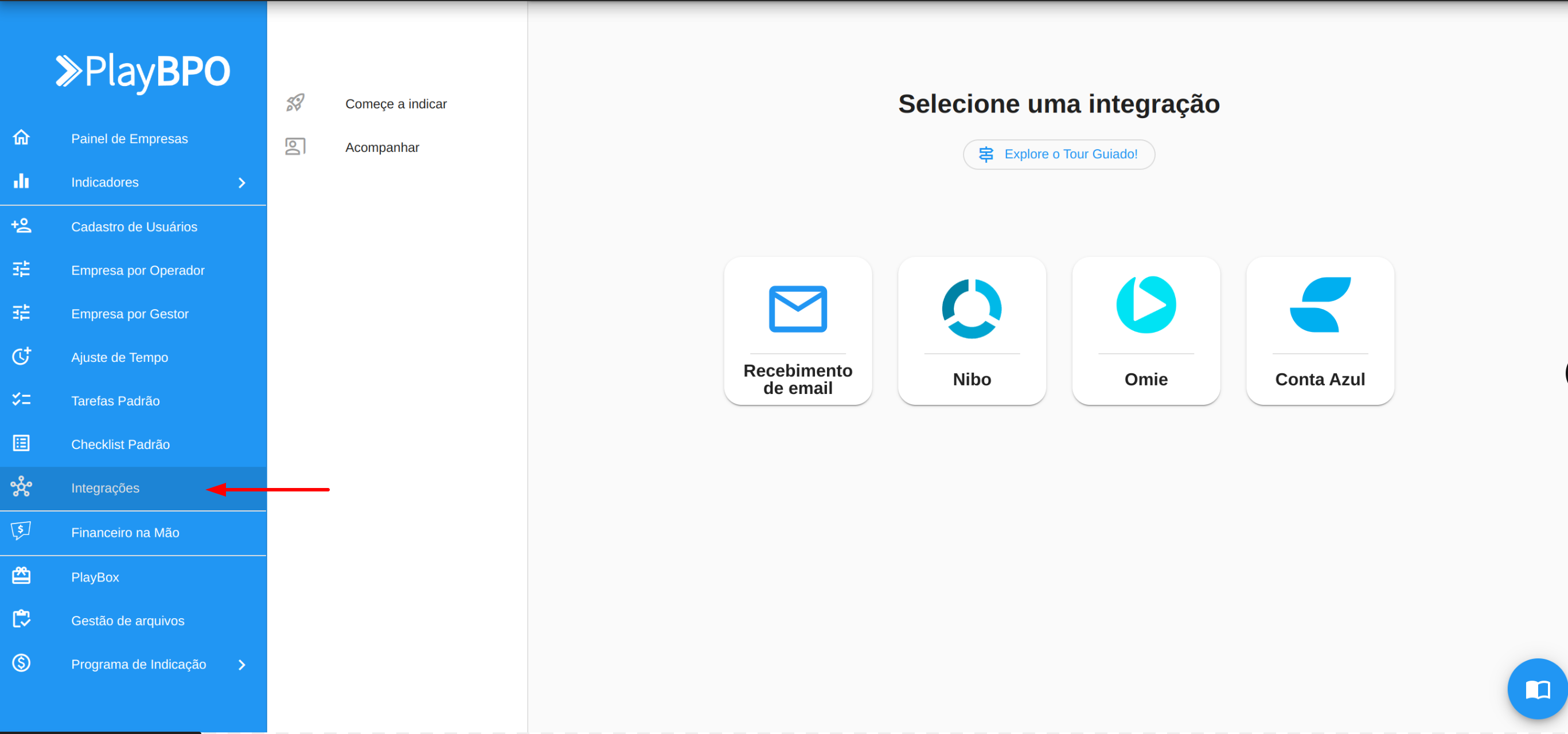Select Recebimento de email integration card label
The width and height of the screenshot is (1568, 734).
tap(797, 379)
